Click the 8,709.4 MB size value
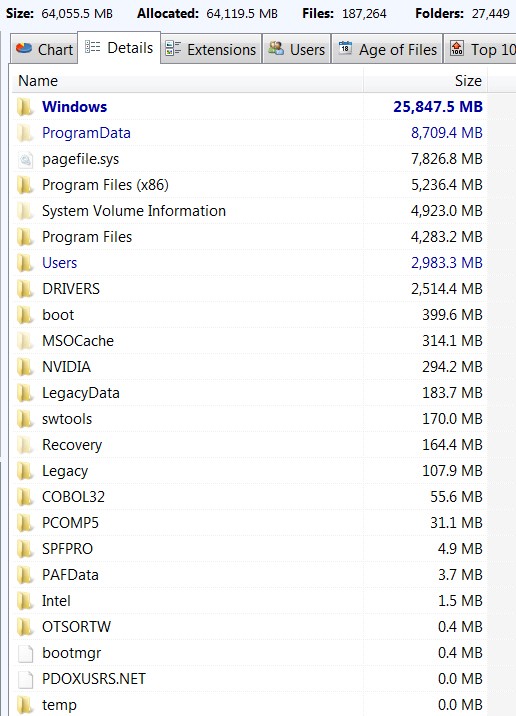This screenshot has width=516, height=716. point(447,133)
